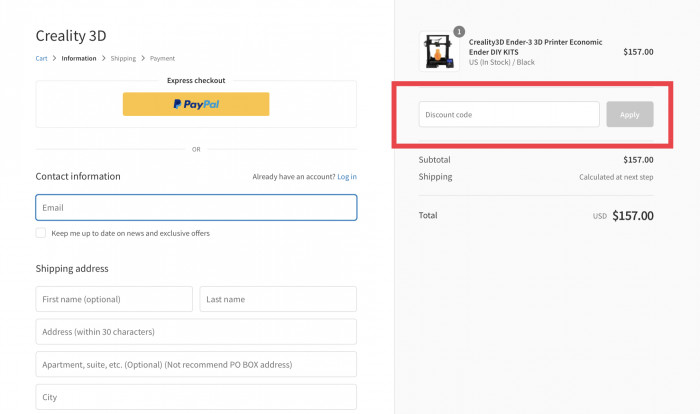This screenshot has width=700, height=414.
Task: Click the PayPal express checkout button
Action: coord(196,104)
